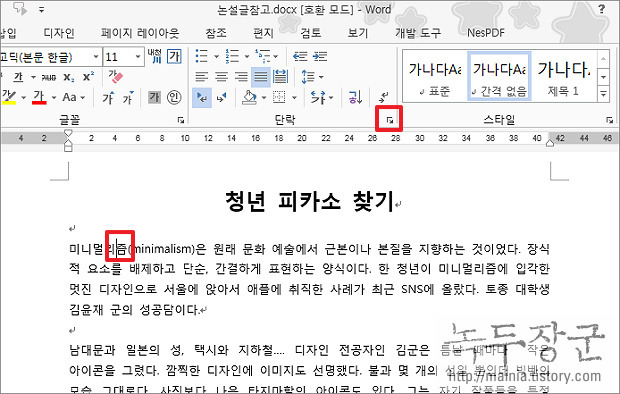Apply the 표준 style
Screen dimensions: 620x394
[435, 77]
